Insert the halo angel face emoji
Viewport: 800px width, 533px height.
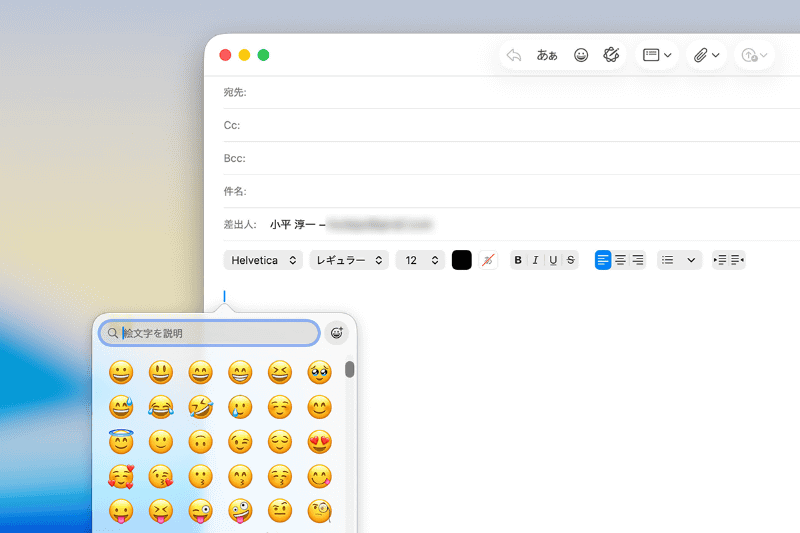(121, 442)
